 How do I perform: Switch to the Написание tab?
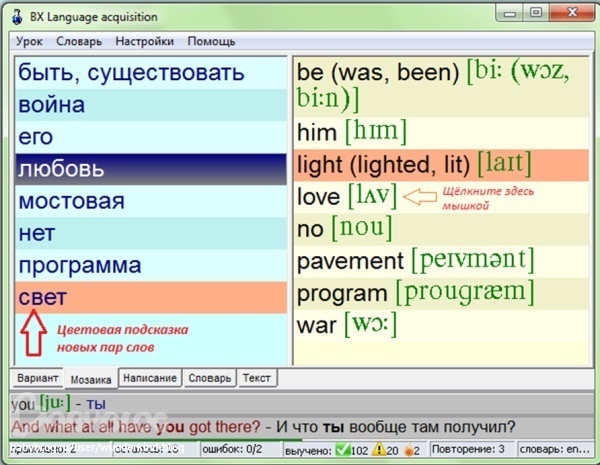[x=151, y=379]
